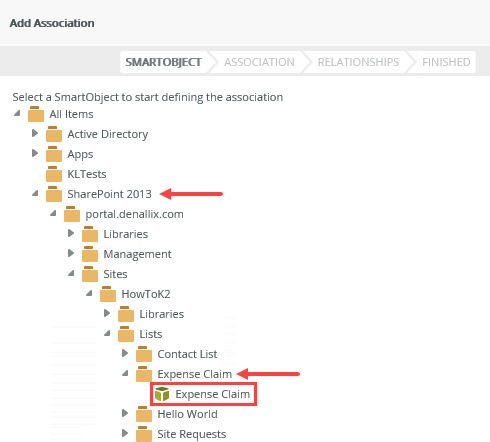Expand the Site Requests node arrow
Viewport: 490px width, 442px height.
coord(125,433)
